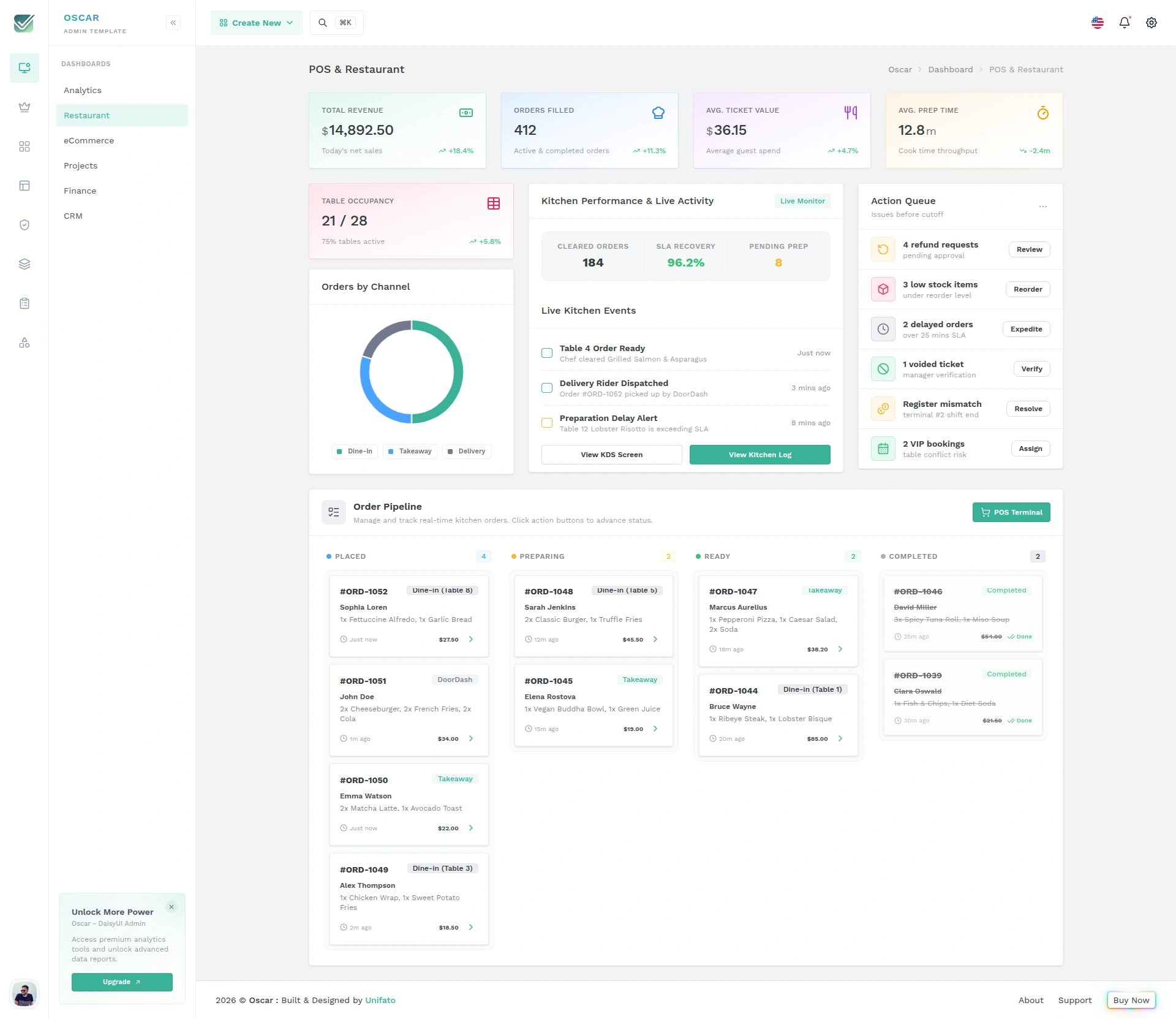Click the user avatar at bottom left
Viewport: 1176px width, 1019px height.
click(x=24, y=993)
